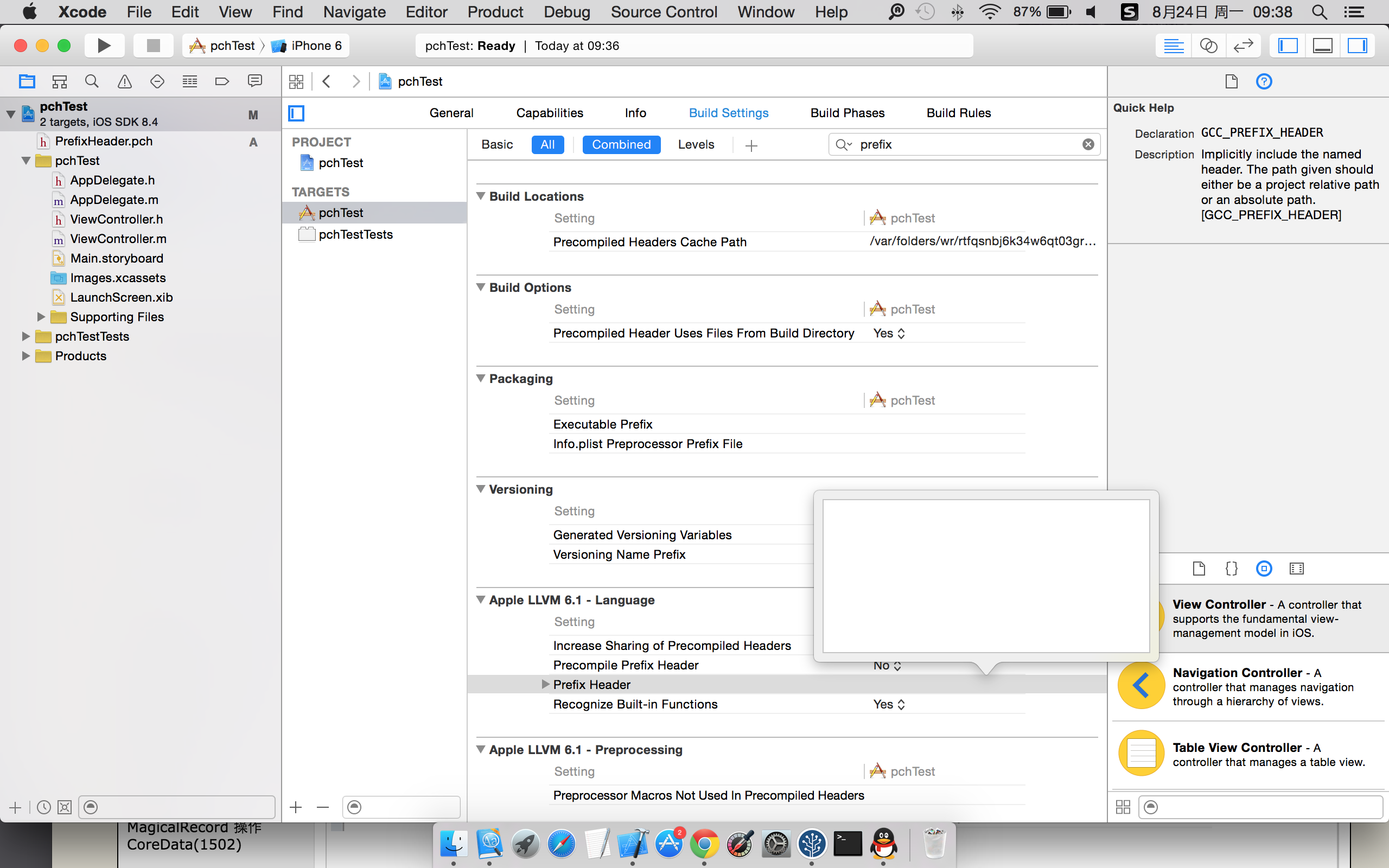Select Levels view mode
The height and width of the screenshot is (868, 1389).
696,144
